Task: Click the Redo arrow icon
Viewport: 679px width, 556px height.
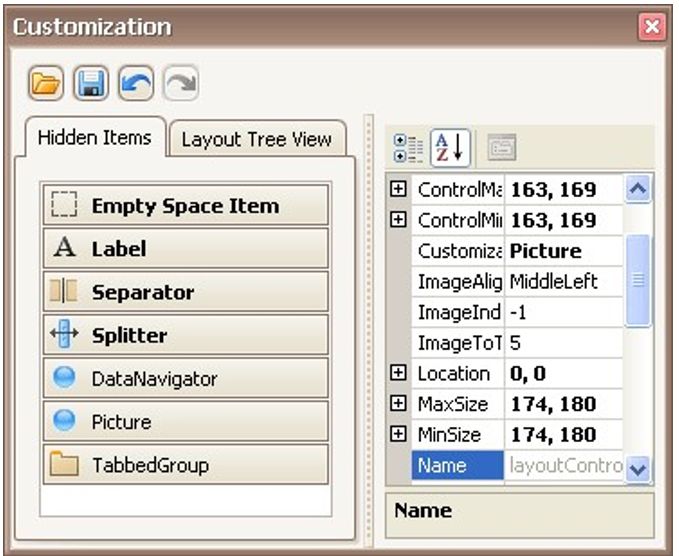Action: 180,83
